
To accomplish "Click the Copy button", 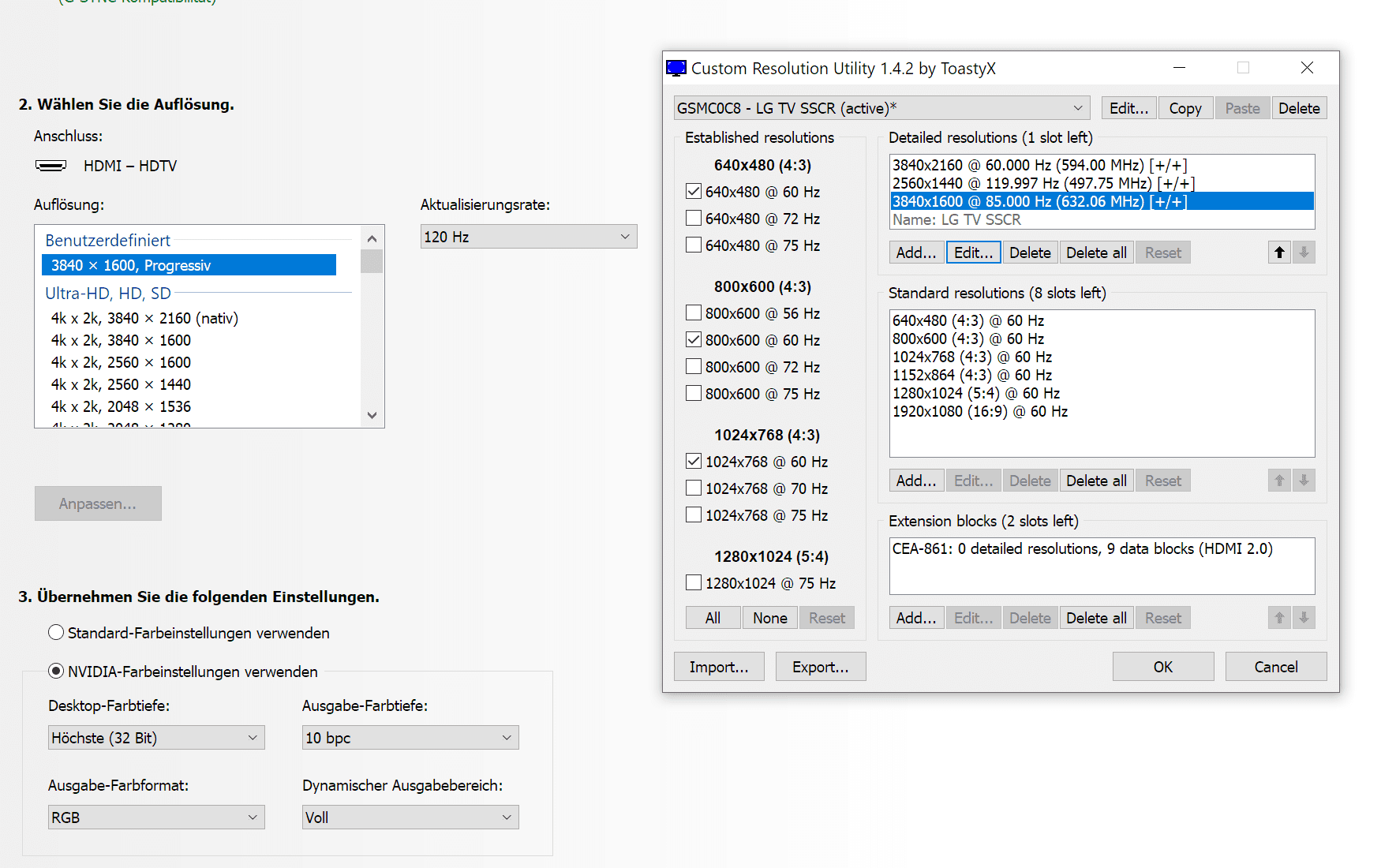I will [x=1185, y=108].
